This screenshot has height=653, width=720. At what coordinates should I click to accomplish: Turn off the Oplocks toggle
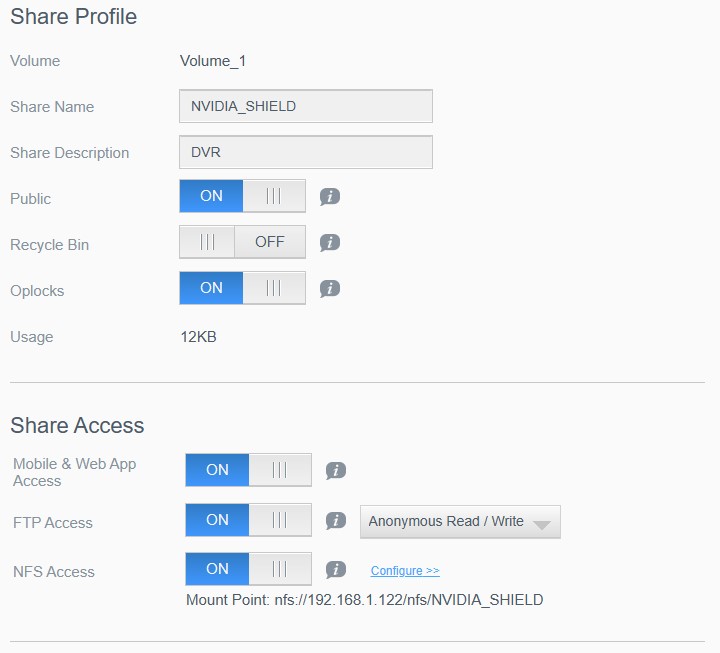pyautogui.click(x=242, y=288)
